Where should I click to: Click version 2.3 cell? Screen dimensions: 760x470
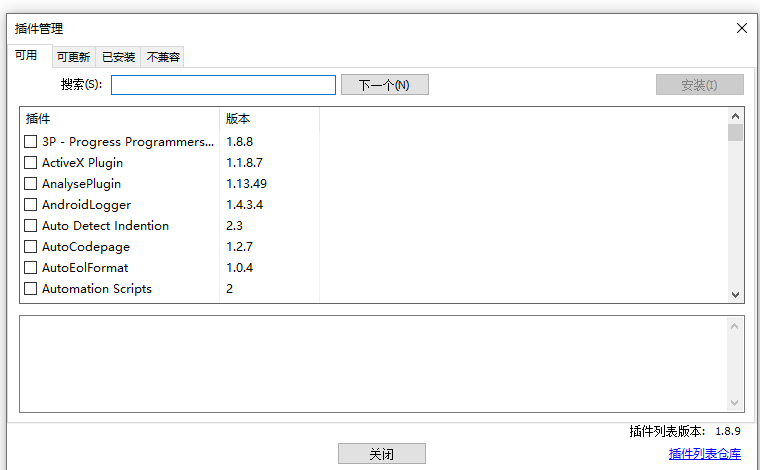pyautogui.click(x=234, y=226)
